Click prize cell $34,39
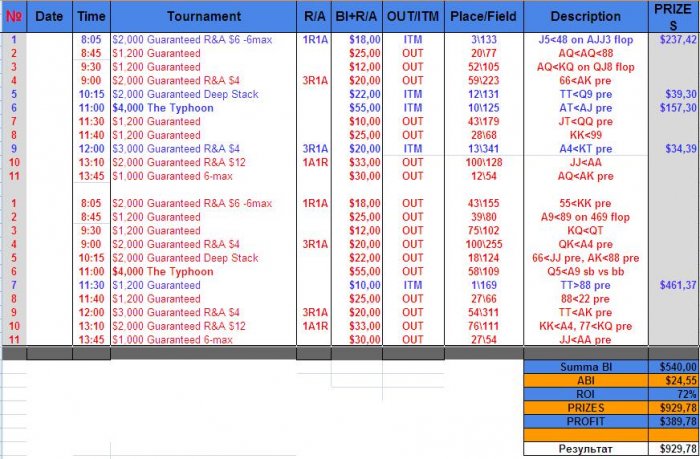This screenshot has height=459, width=700. [680, 149]
